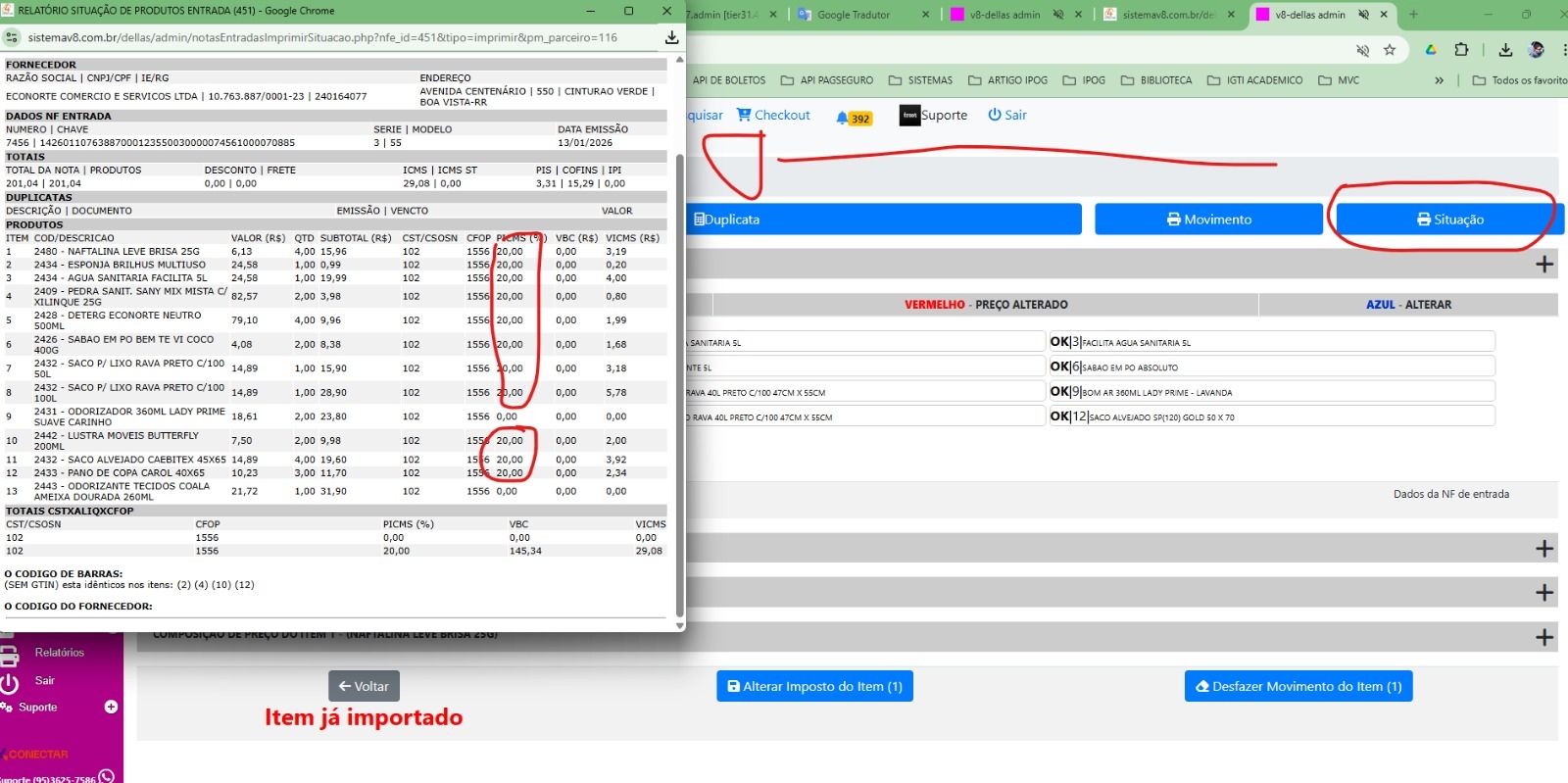1568x783 pixels.
Task: Show more bookmarks with the chevron overflow
Action: [1439, 80]
